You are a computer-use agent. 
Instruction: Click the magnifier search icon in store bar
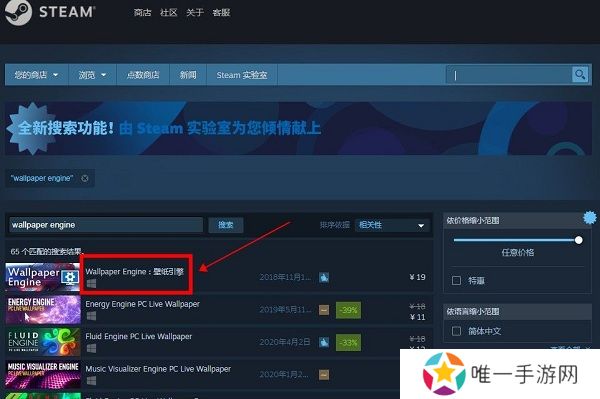(580, 74)
